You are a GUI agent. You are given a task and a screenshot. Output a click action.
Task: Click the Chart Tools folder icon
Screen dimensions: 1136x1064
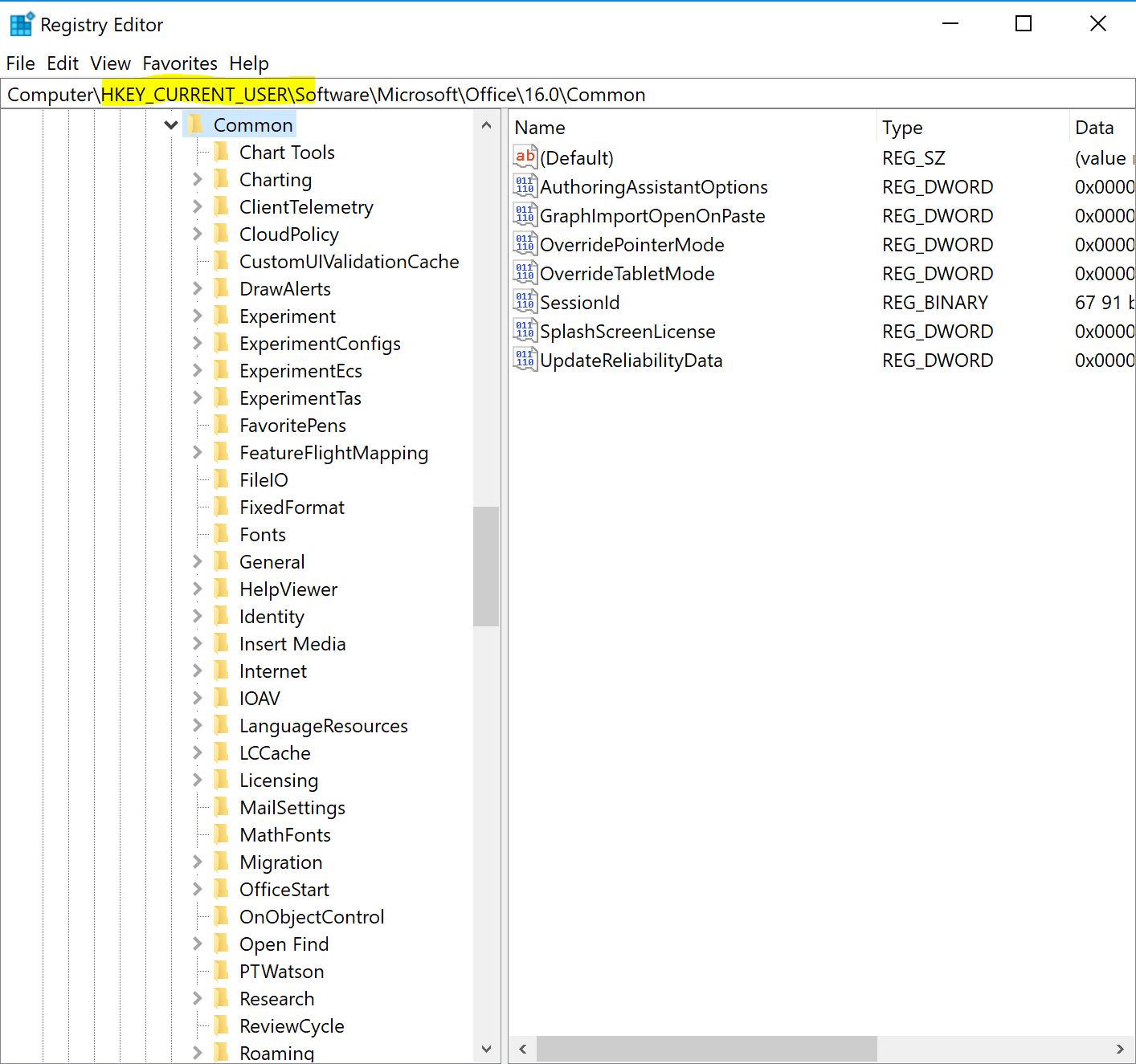click(x=222, y=152)
